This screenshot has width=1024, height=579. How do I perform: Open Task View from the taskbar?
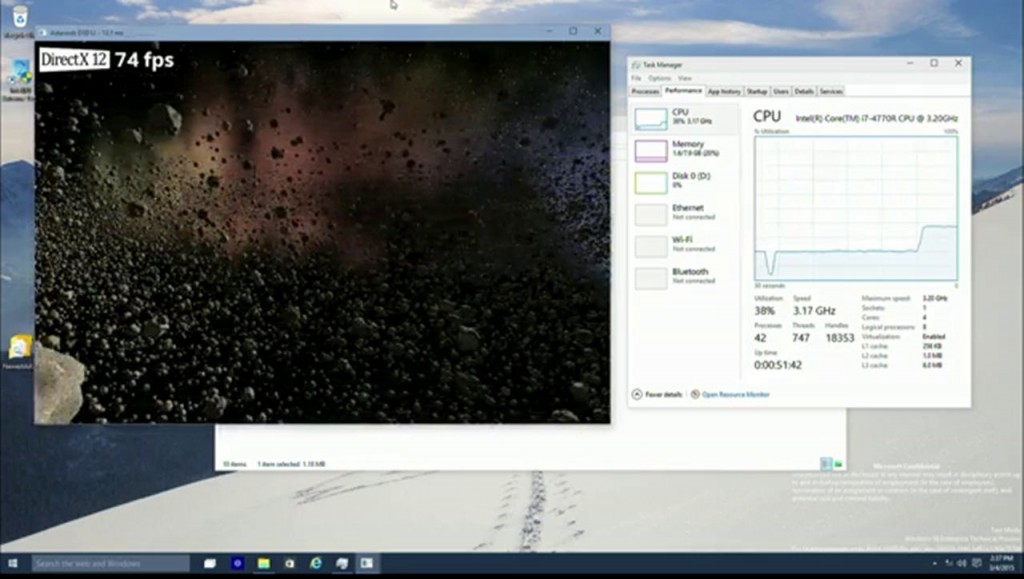(x=210, y=564)
